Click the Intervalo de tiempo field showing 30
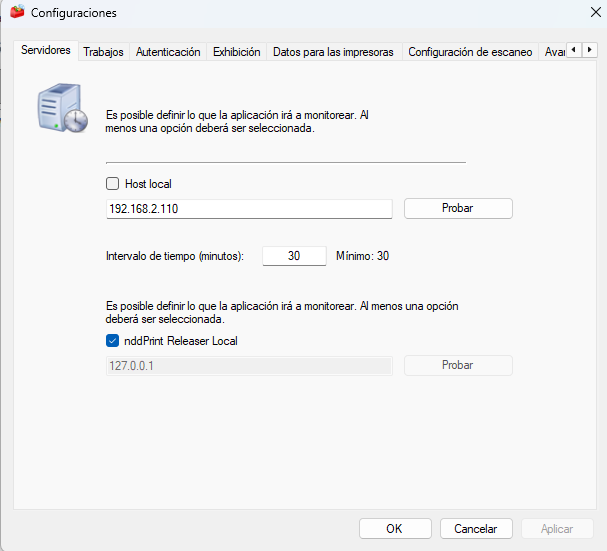The height and width of the screenshot is (551, 607). click(294, 256)
